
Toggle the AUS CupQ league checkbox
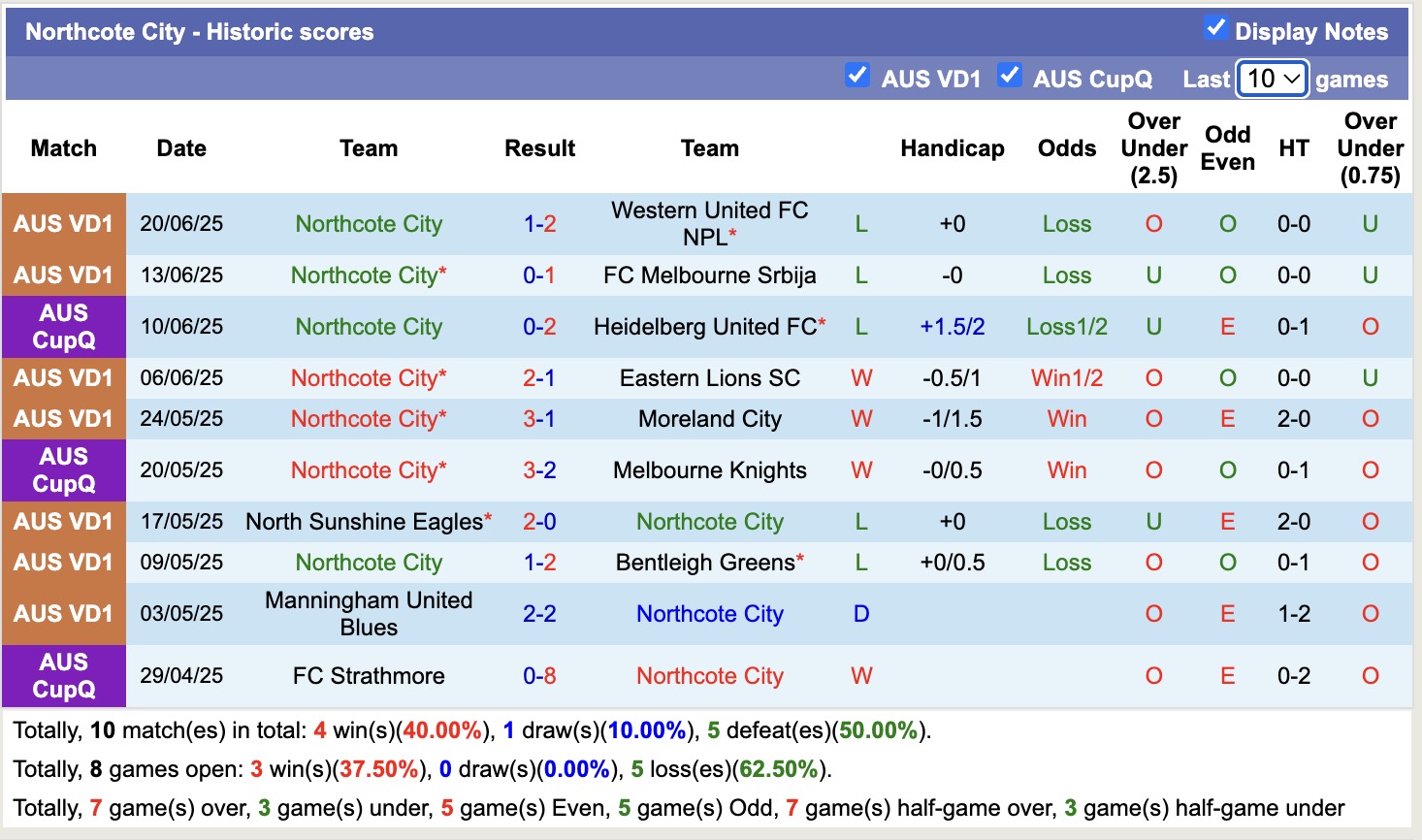(x=1009, y=75)
